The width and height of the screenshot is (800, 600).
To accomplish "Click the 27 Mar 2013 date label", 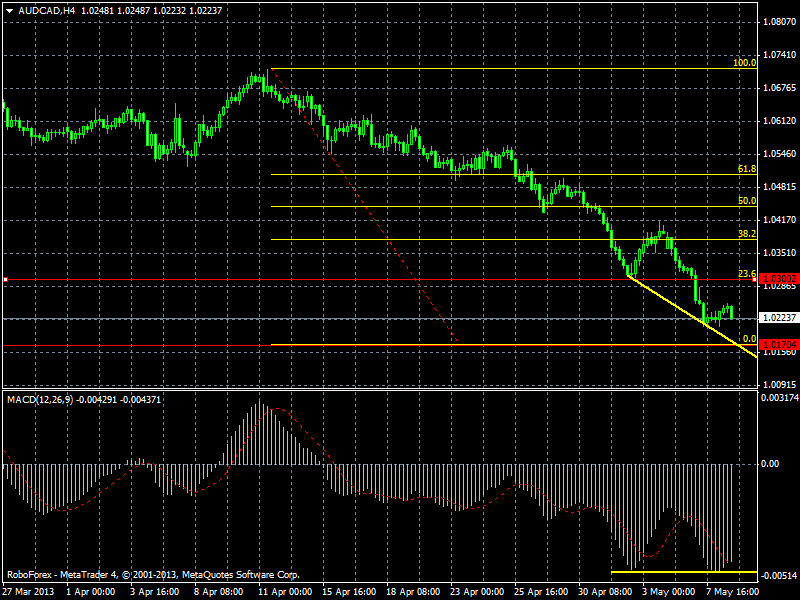I will pos(29,592).
